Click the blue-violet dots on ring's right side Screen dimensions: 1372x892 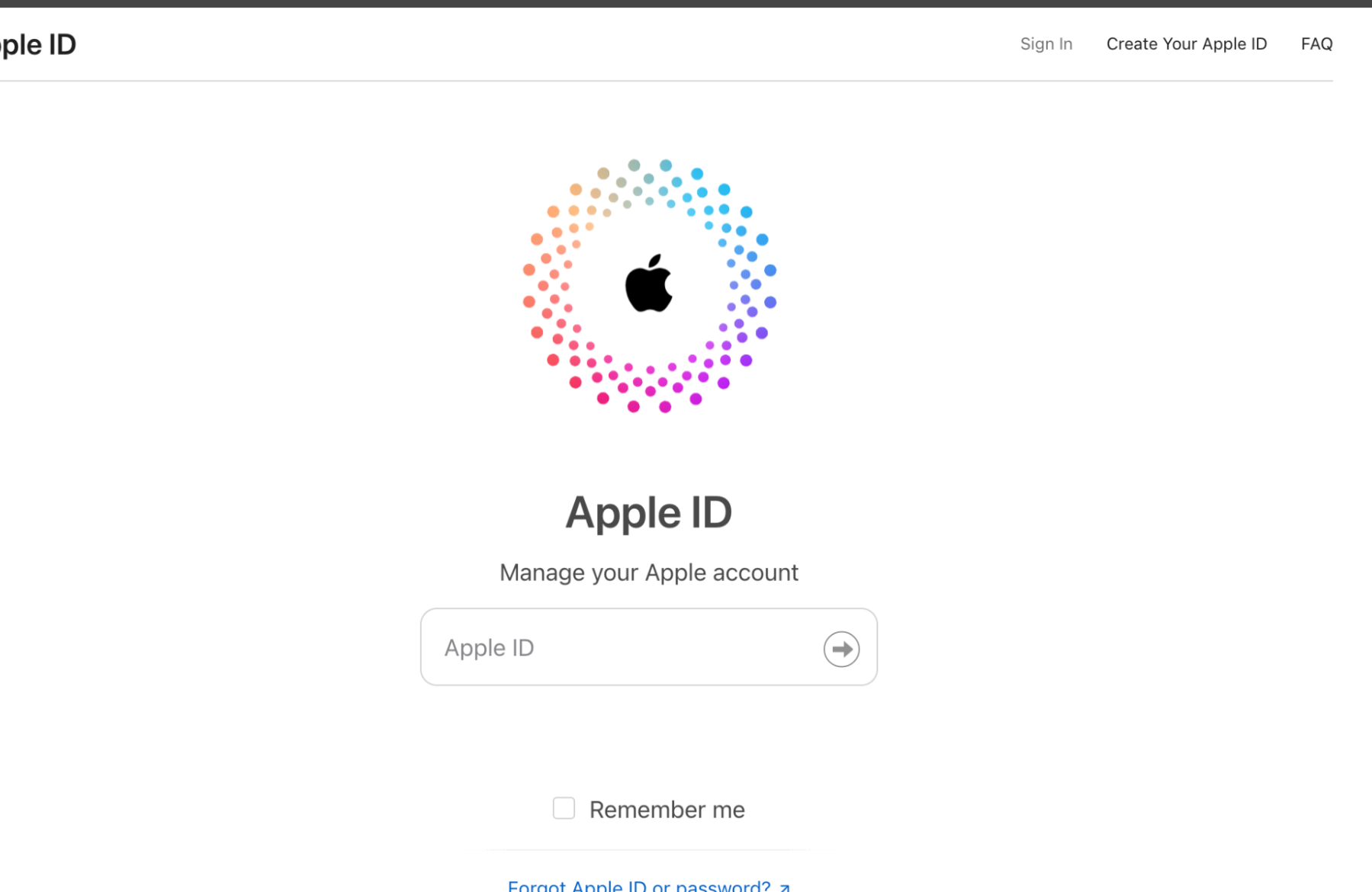pos(751,286)
